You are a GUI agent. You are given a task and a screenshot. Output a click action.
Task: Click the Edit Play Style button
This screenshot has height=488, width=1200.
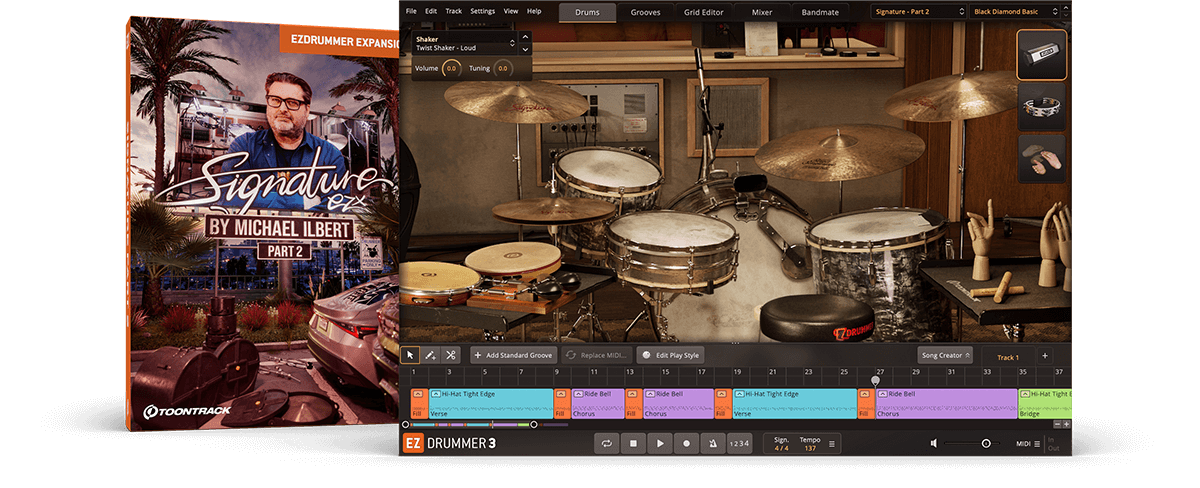tap(670, 355)
